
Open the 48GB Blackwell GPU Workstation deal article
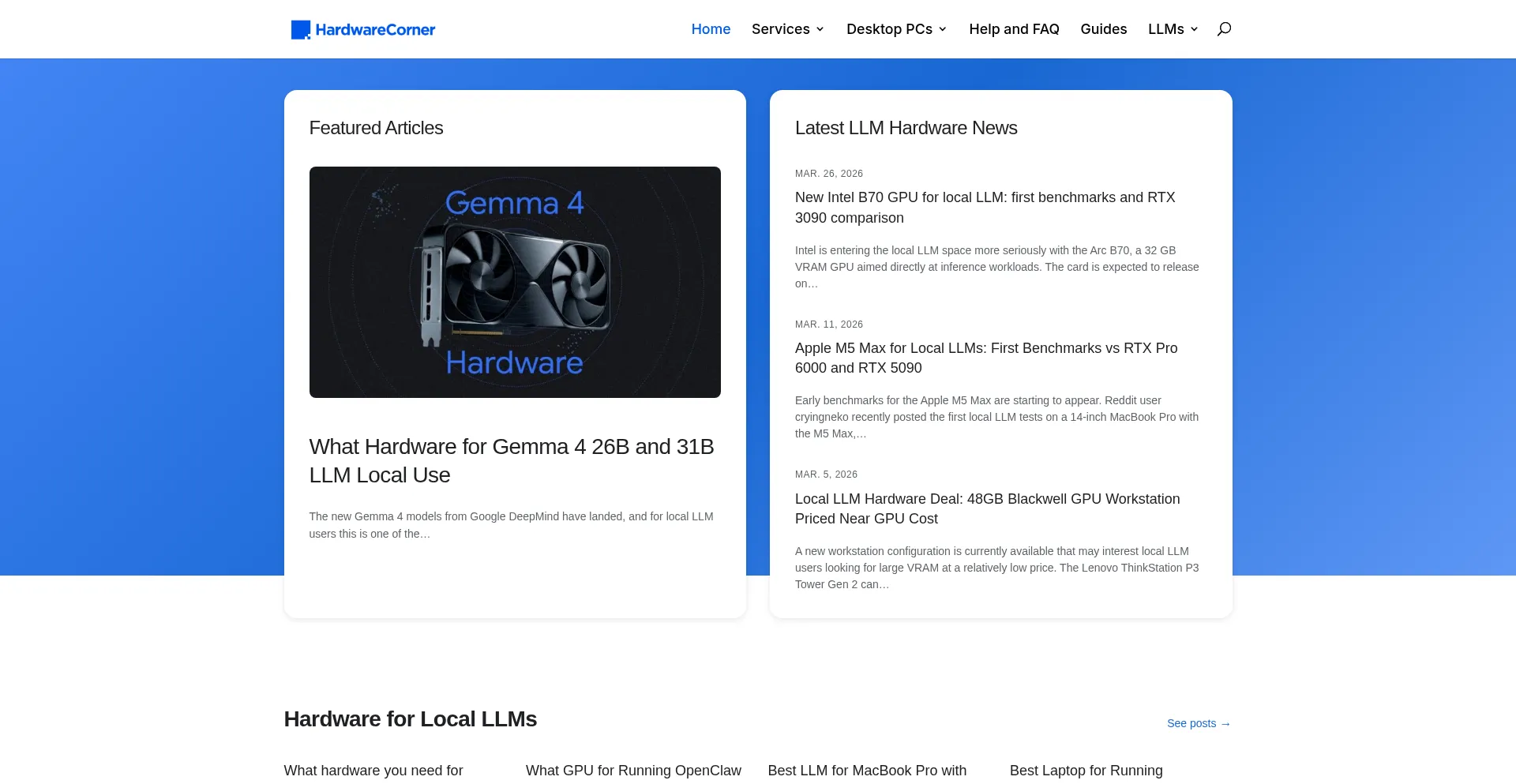tap(987, 508)
